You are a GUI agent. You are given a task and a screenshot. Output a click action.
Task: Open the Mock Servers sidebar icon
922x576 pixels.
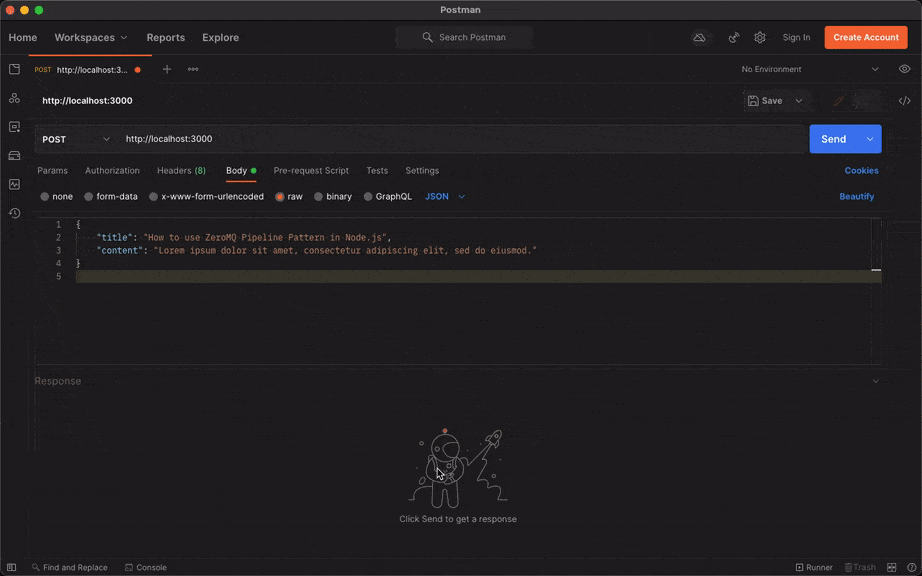coord(14,156)
